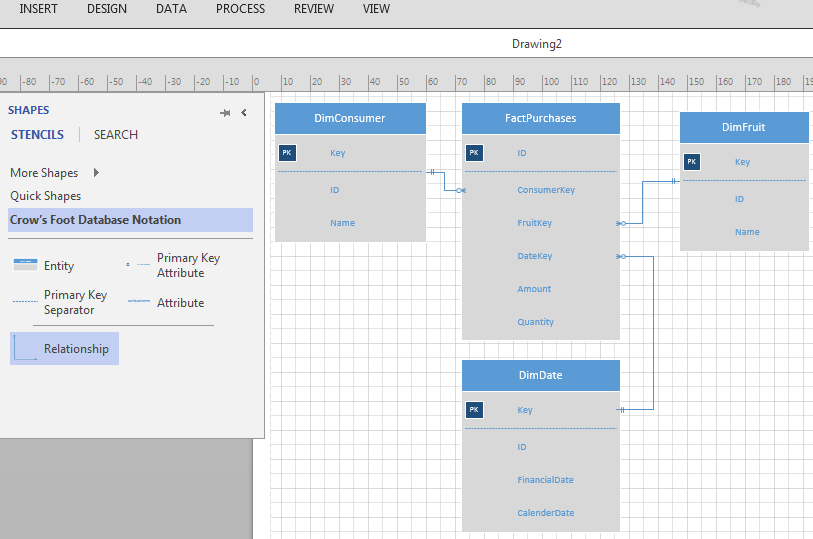Click the PK icon in DimFruit
813x539 pixels.
click(x=692, y=162)
